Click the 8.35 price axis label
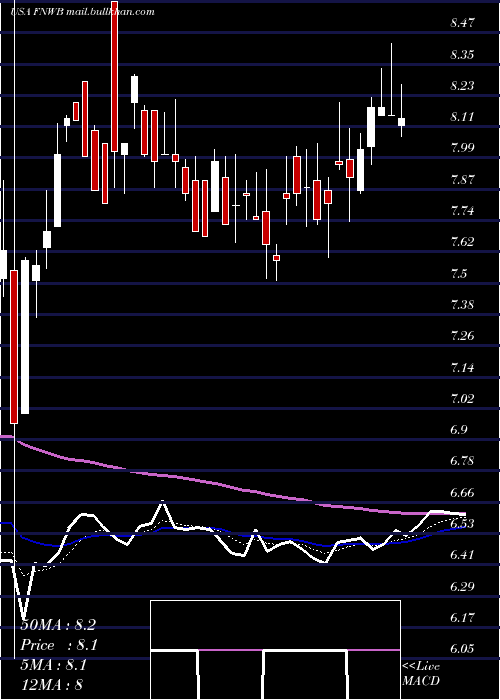 462,54
